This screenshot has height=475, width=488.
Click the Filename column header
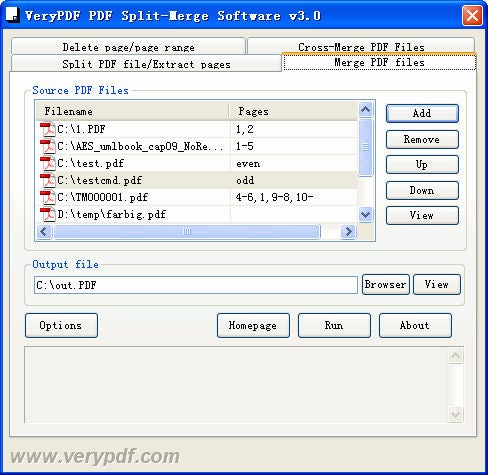tap(133, 111)
